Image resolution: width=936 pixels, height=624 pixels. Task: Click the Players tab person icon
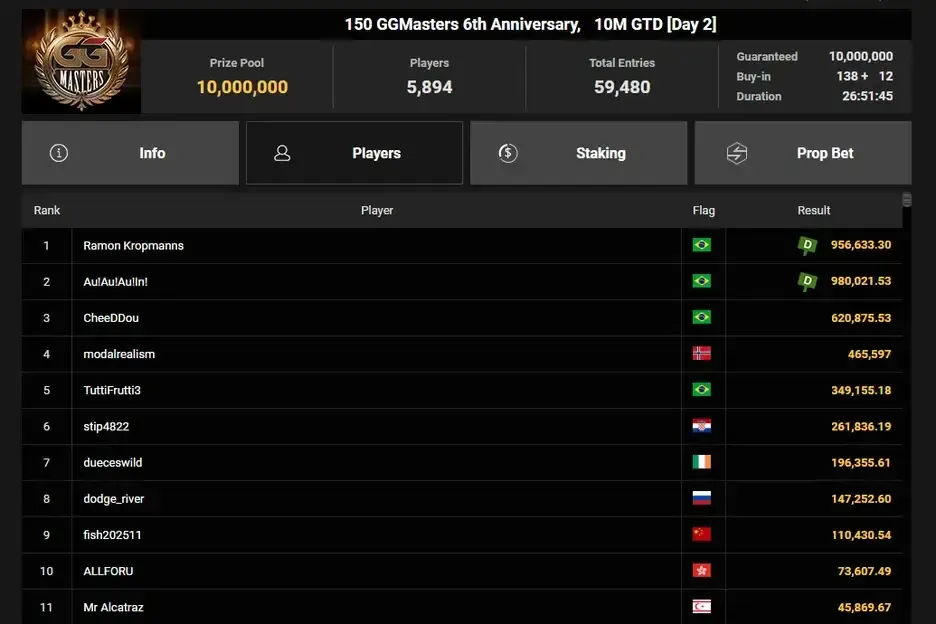[x=282, y=153]
